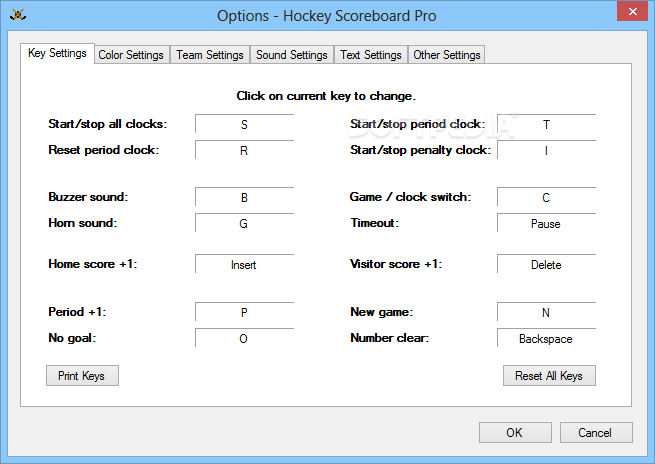Select the Sound Settings tab
Image resolution: width=655 pixels, height=464 pixels.
pos(292,55)
